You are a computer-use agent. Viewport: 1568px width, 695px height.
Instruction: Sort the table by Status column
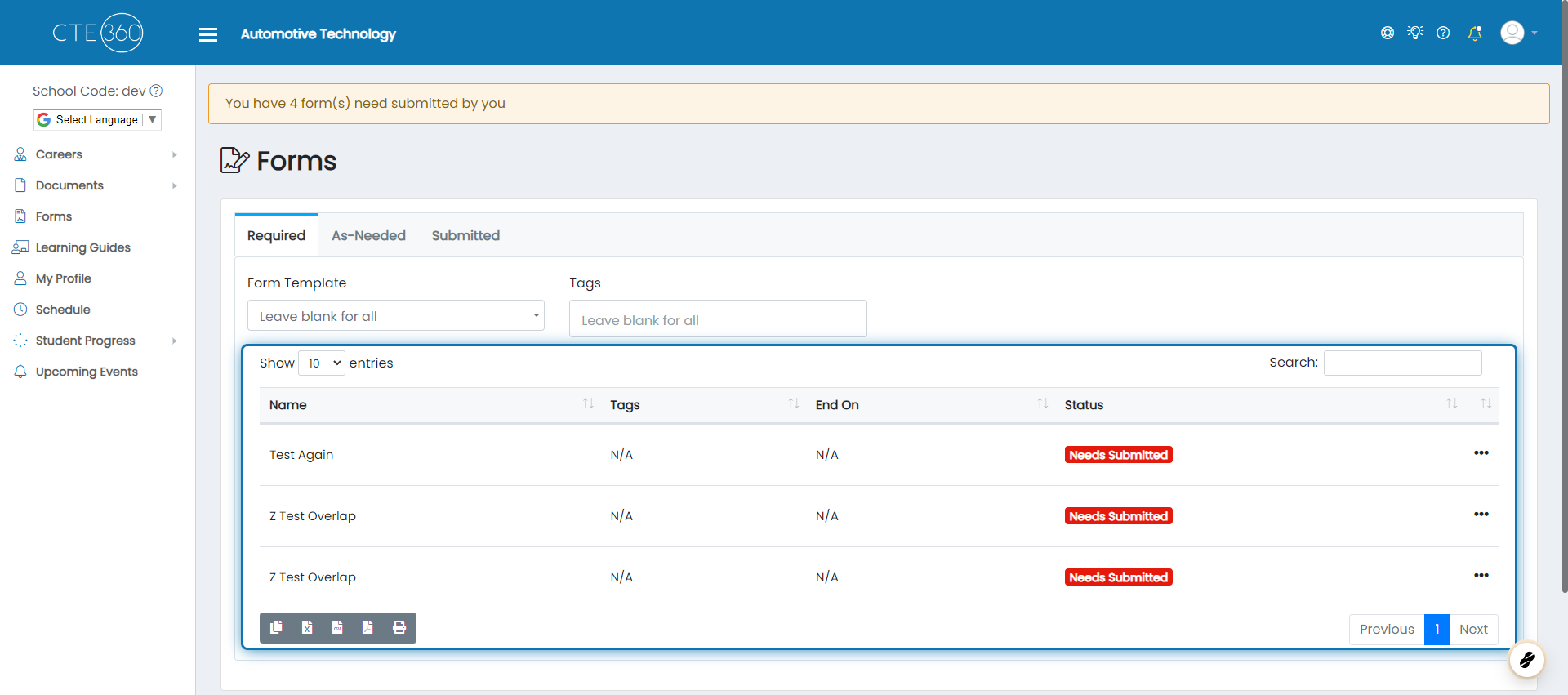pyautogui.click(x=1259, y=404)
